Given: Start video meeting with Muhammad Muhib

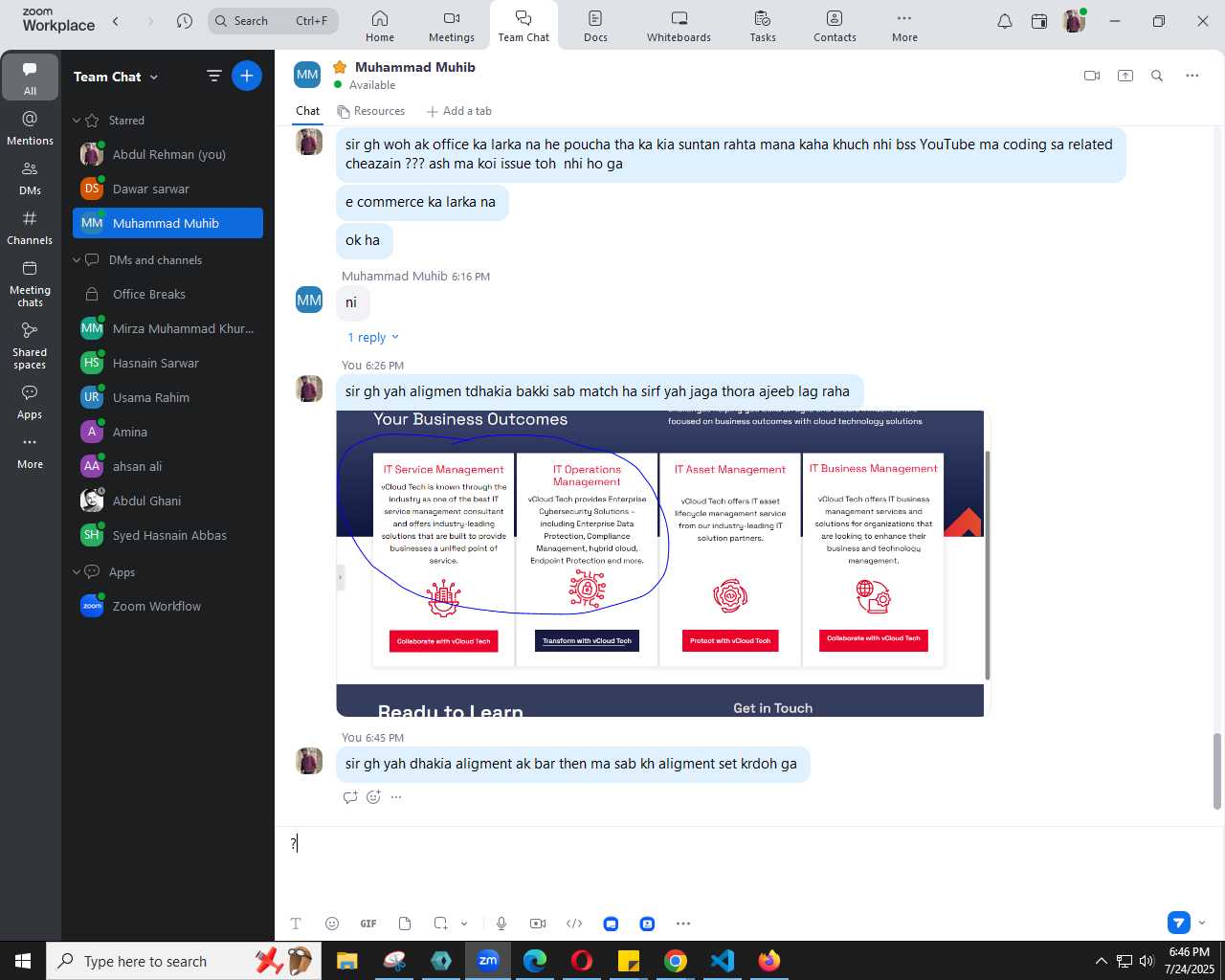Looking at the screenshot, I should (x=1092, y=76).
